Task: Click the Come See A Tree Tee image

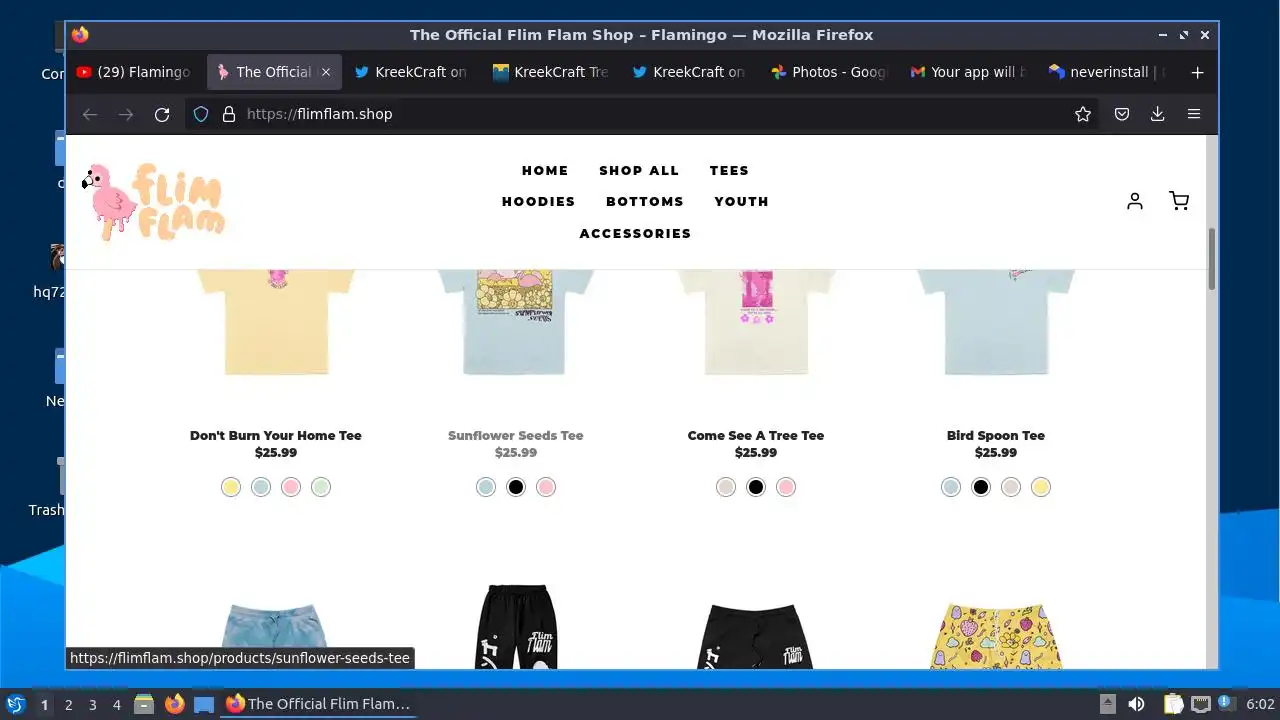Action: point(756,322)
